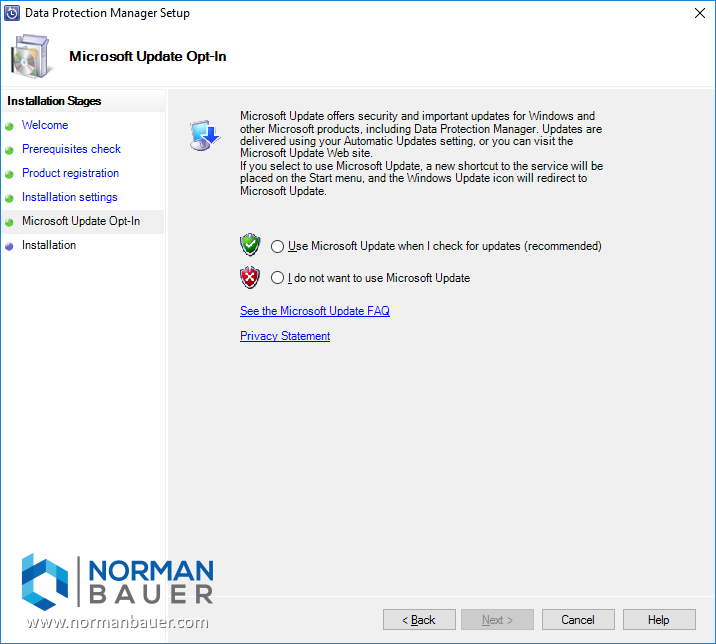Screen dimensions: 716x644
Task: Click the disabled Next button
Action: [x=497, y=620]
